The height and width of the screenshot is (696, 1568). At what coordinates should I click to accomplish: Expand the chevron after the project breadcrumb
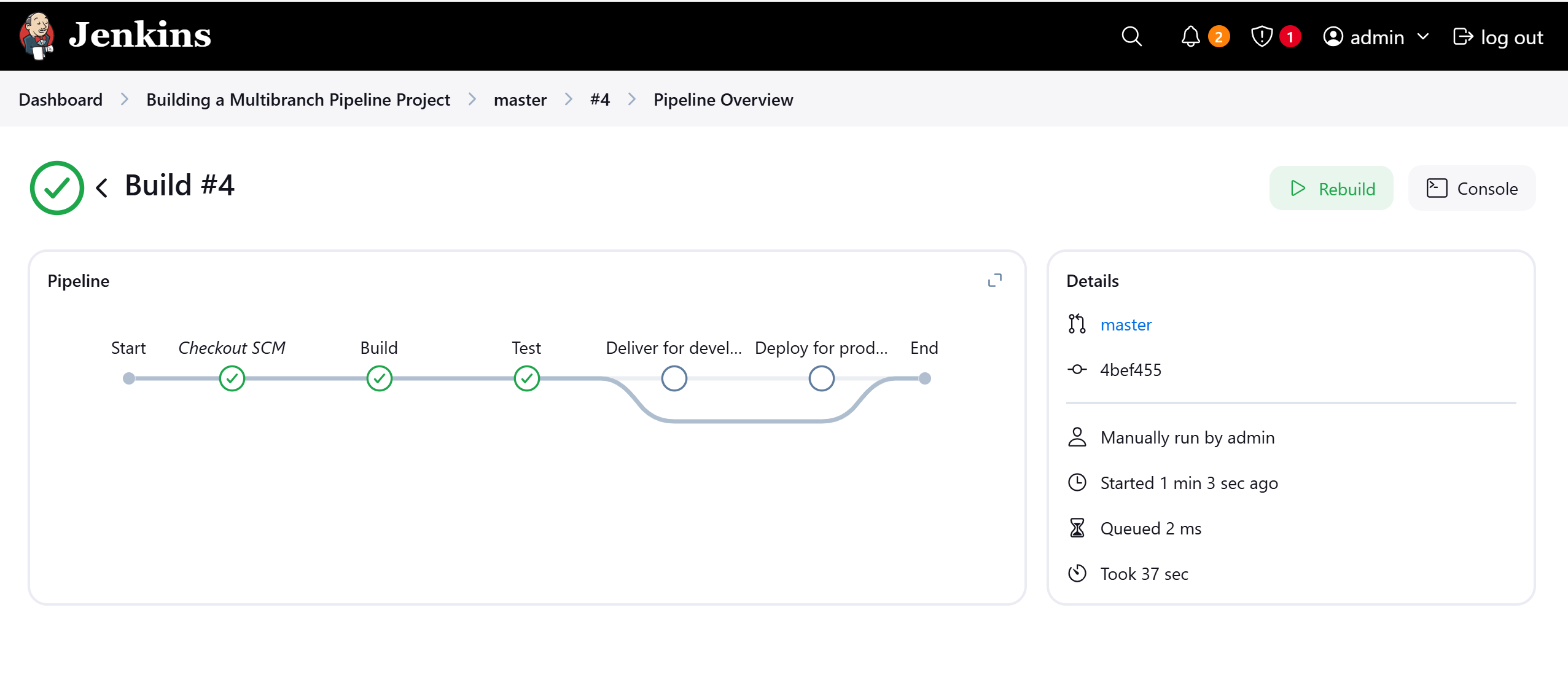click(472, 100)
